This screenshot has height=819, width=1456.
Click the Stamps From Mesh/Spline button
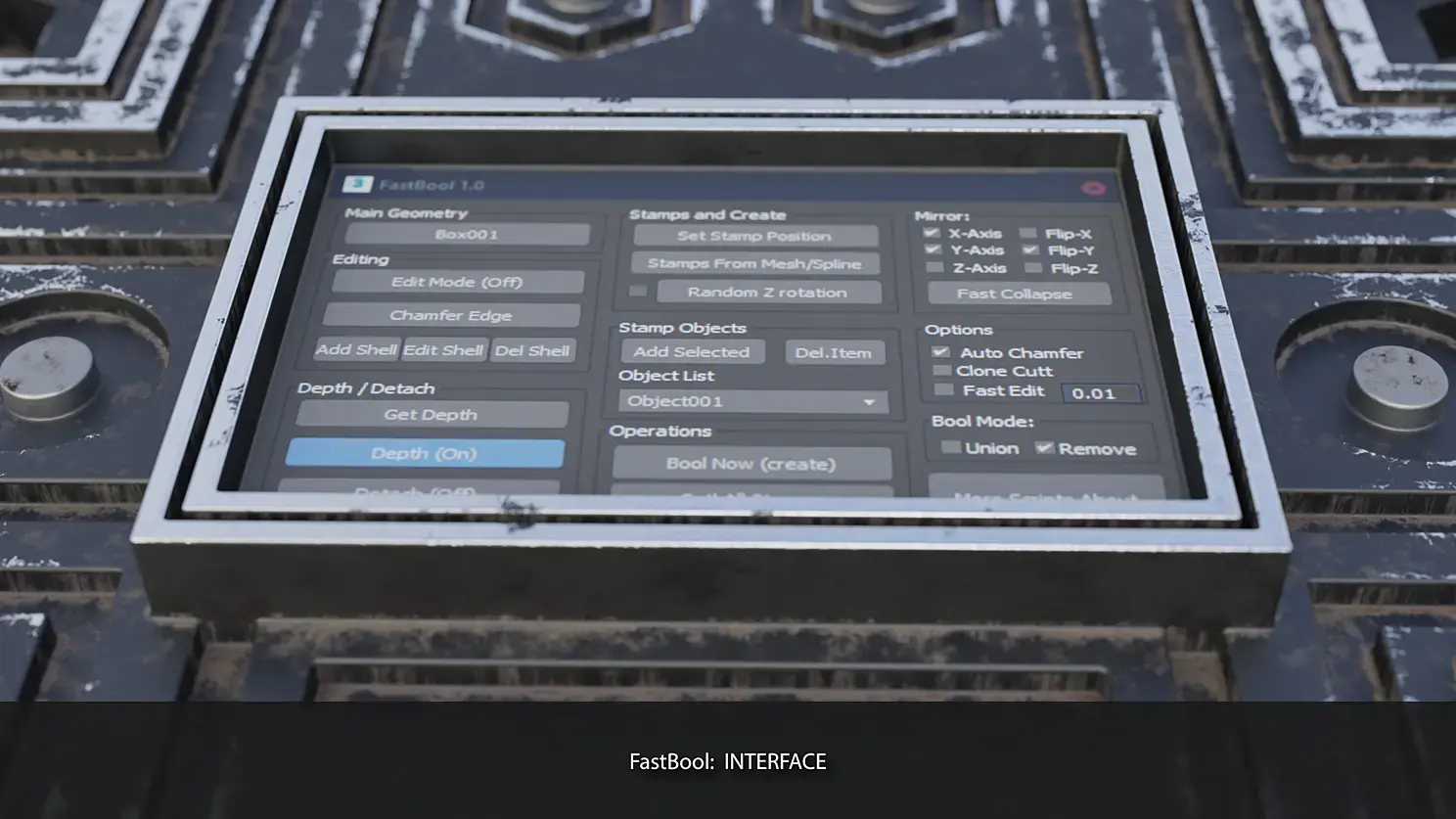point(755,263)
